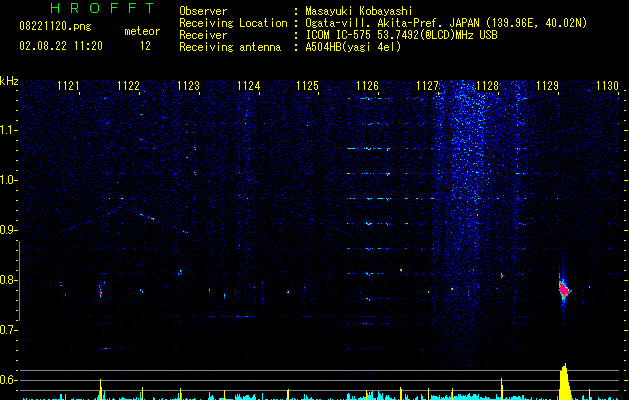Image resolution: width=629 pixels, height=400 pixels.
Task: Click the 1123 time marker
Action: click(x=188, y=86)
